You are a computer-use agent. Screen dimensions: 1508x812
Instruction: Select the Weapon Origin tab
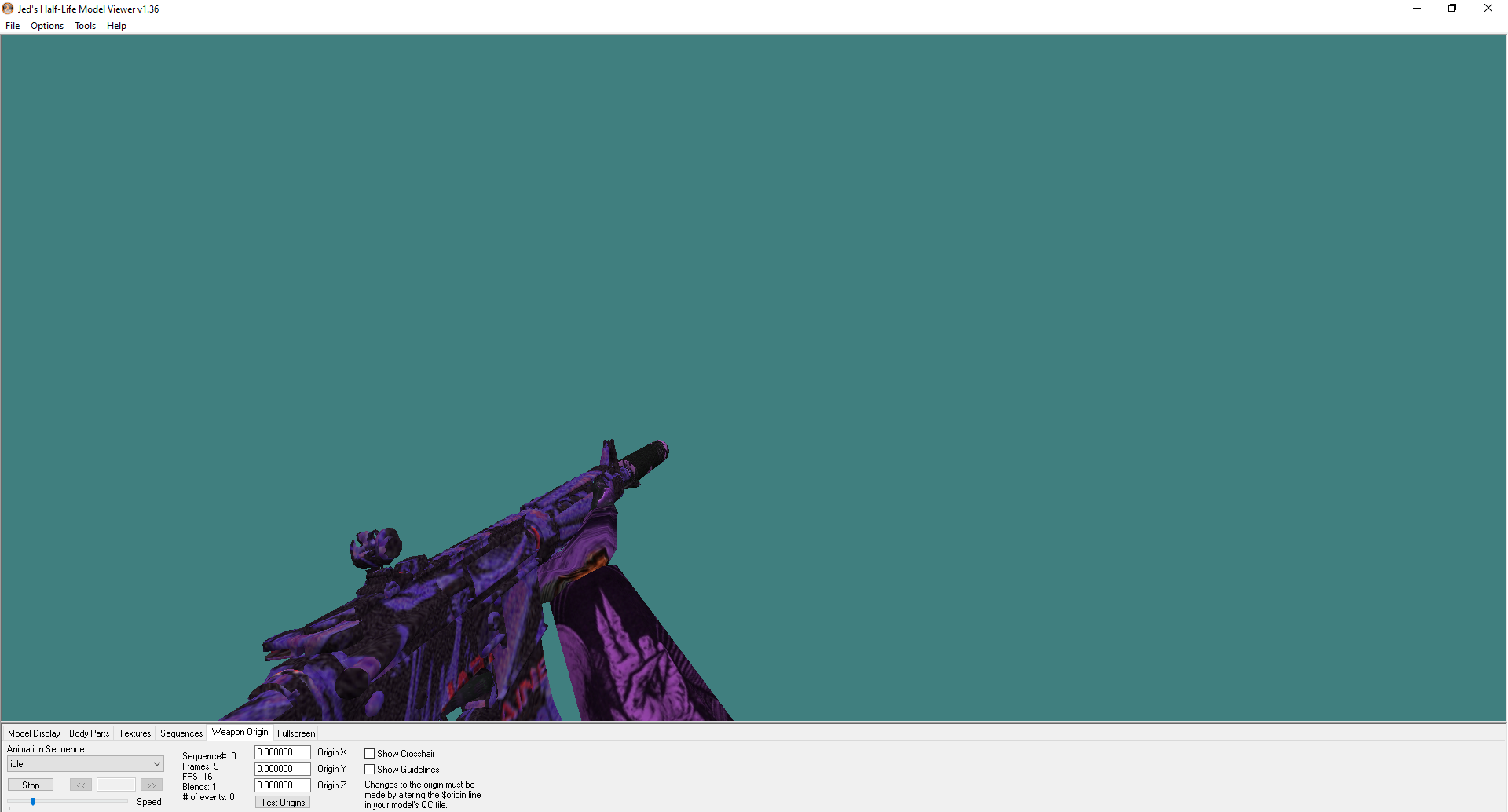pyautogui.click(x=240, y=732)
